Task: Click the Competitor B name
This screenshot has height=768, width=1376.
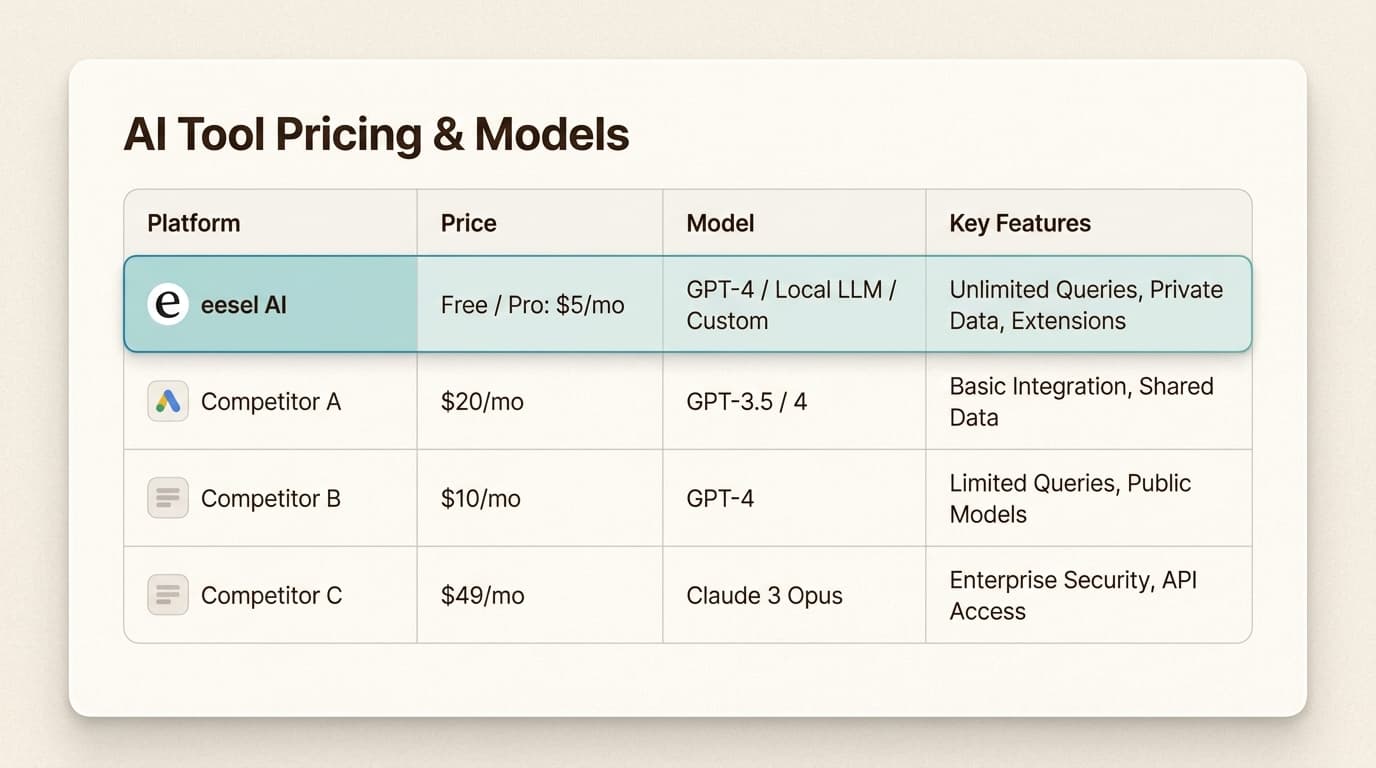Action: pos(271,498)
